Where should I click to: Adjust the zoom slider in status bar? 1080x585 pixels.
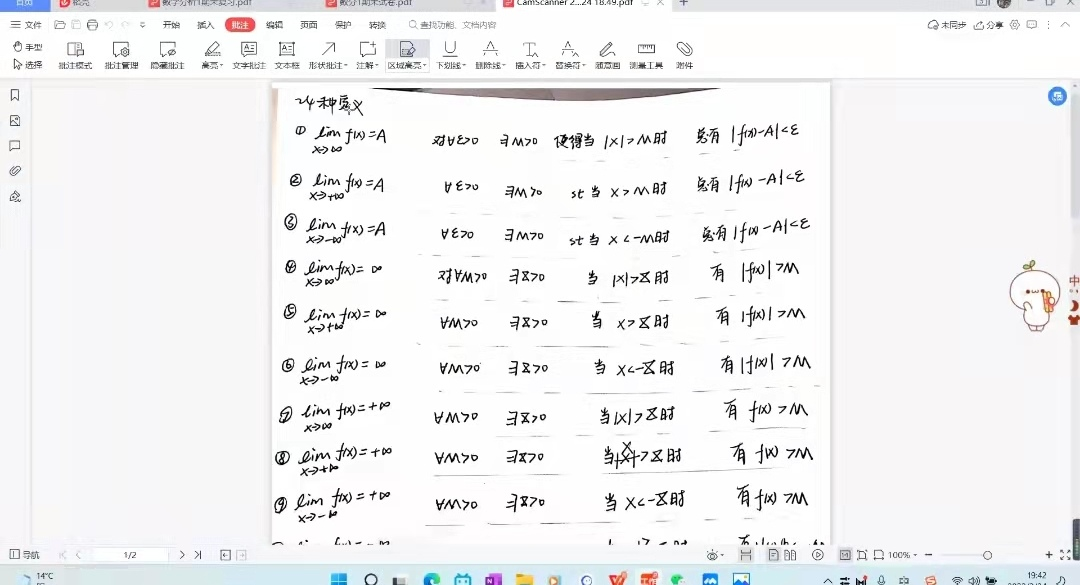[987, 555]
